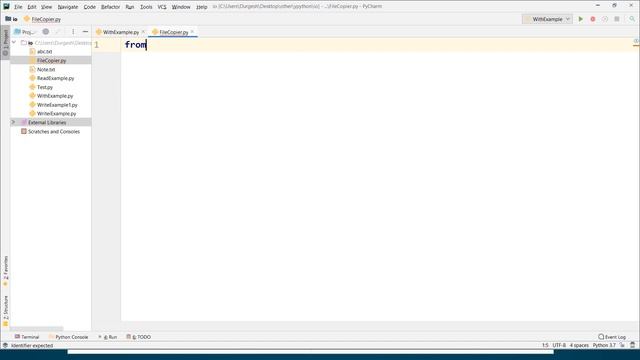
Task: Select Note.txt in project tree
Action: [x=46, y=69]
